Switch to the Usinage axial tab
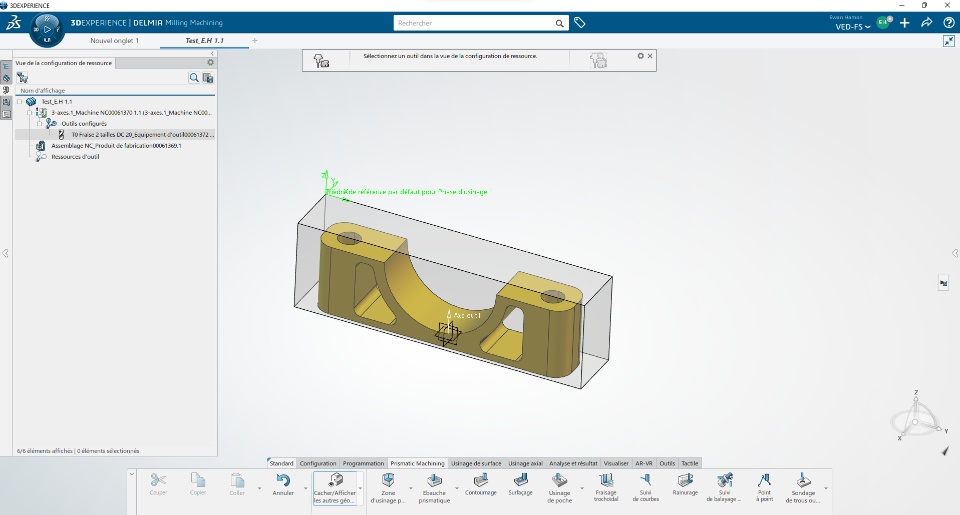Screen dimensions: 960x515 point(525,463)
